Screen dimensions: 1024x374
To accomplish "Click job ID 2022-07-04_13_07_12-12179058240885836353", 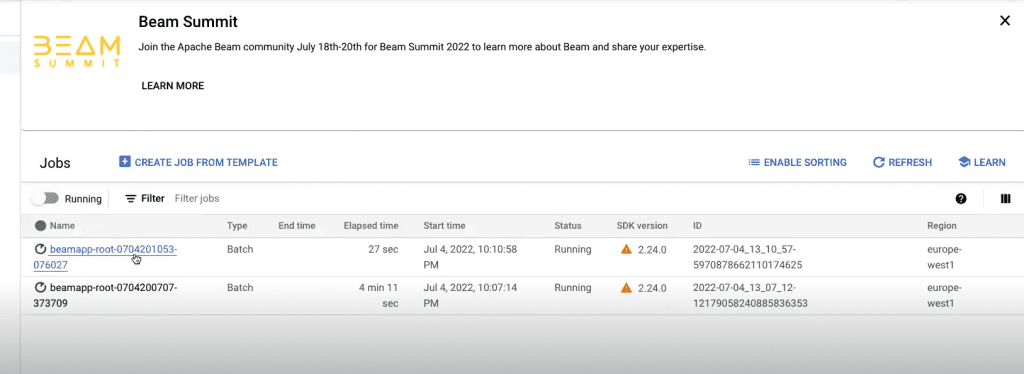I will click(750, 295).
